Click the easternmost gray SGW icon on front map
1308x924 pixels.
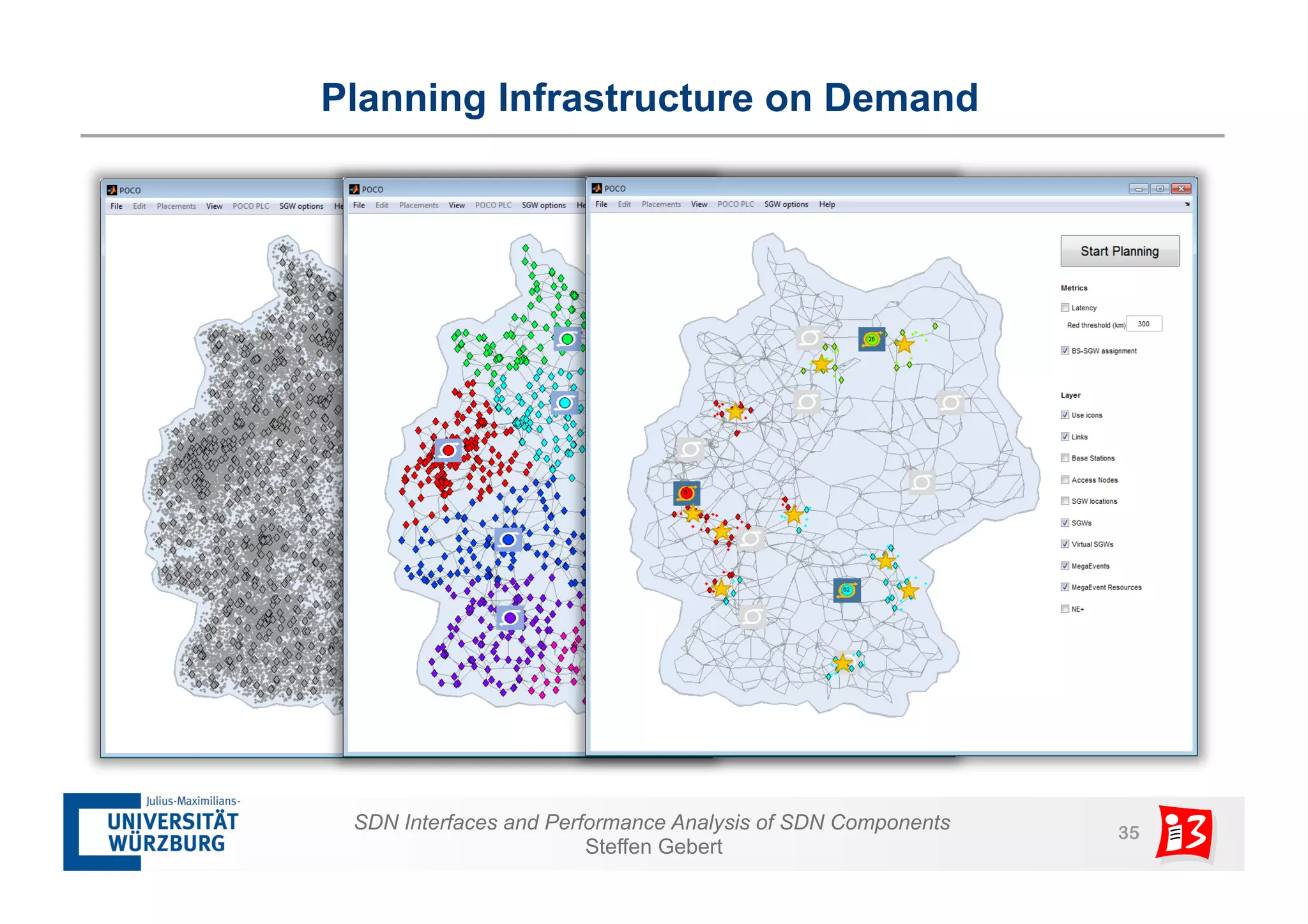coord(950,402)
